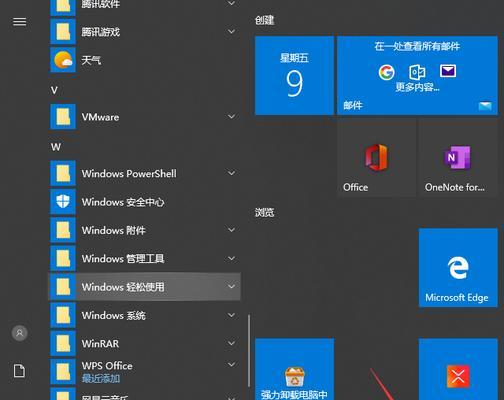Click the WinRAR text label
Image resolution: width=504 pixels, height=400 pixels.
[x=100, y=344]
